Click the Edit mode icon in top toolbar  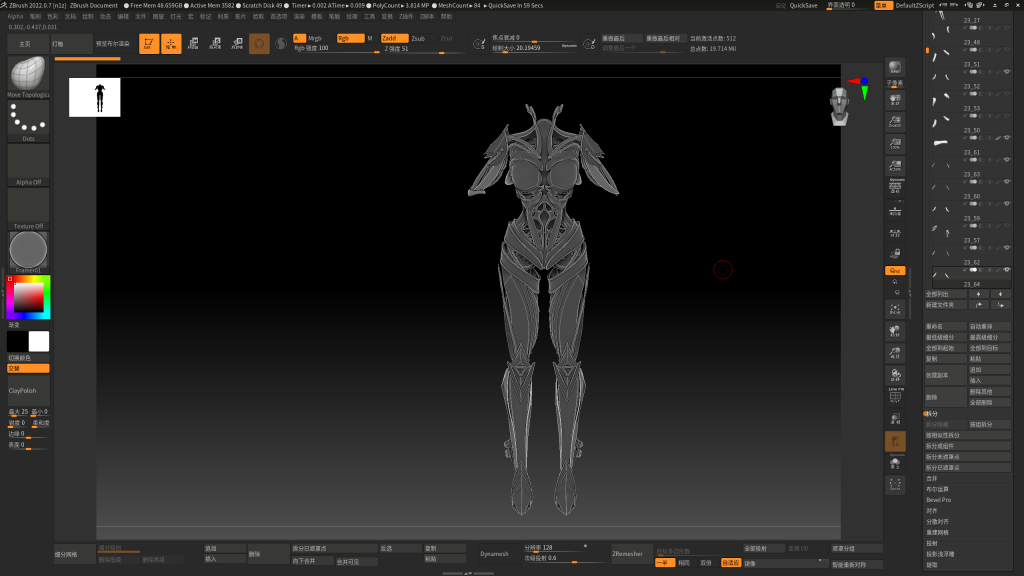pyautogui.click(x=149, y=43)
